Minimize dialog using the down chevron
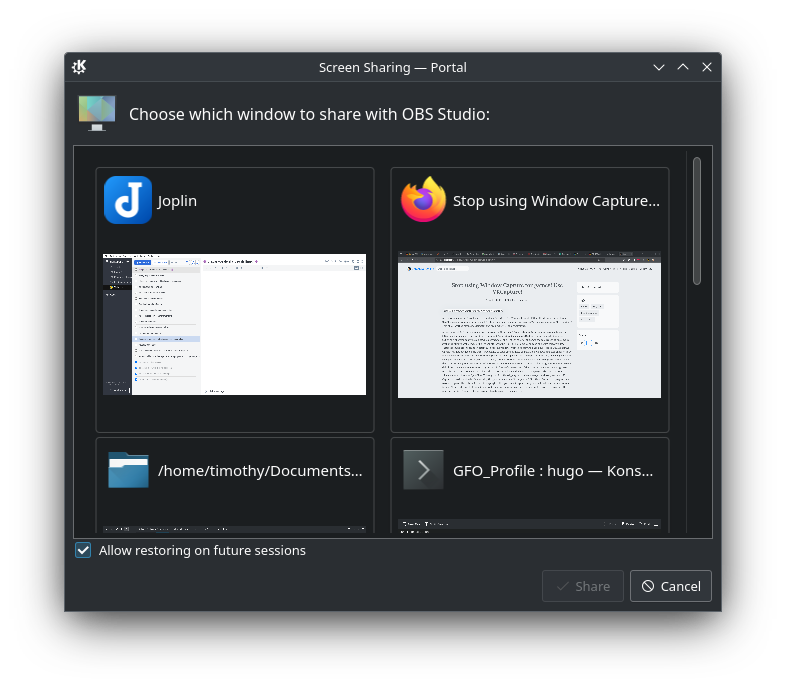The image size is (786, 688). [659, 67]
